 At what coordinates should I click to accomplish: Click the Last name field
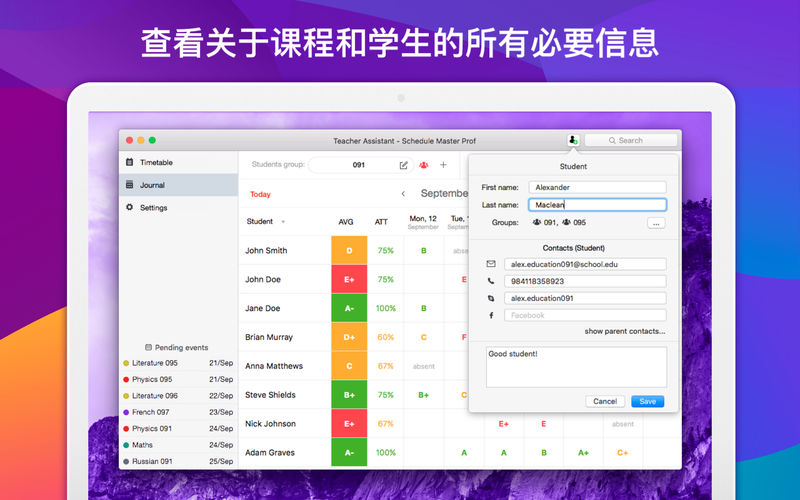coord(597,205)
